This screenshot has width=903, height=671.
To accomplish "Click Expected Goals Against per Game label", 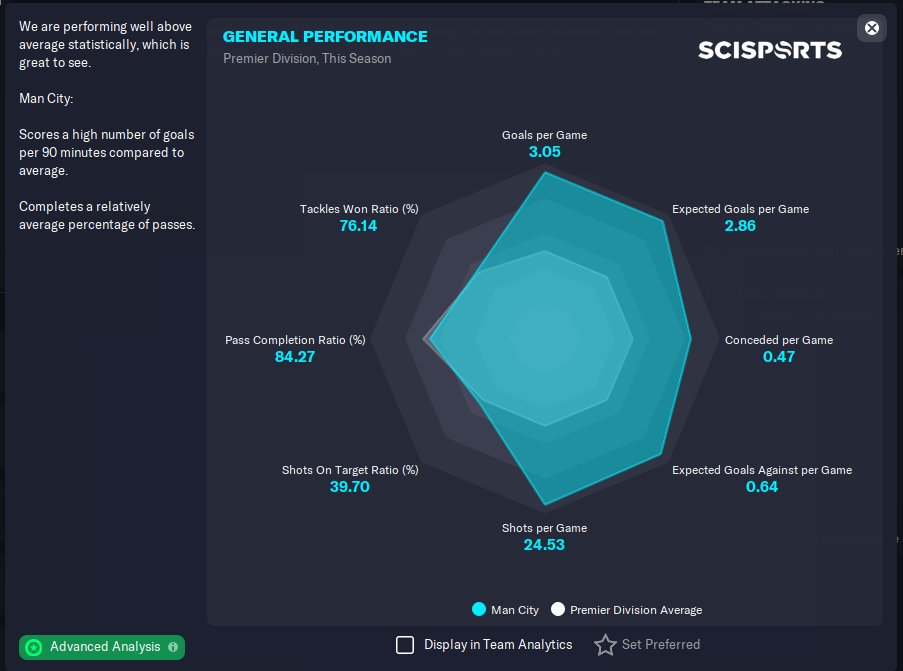I will 762,470.
